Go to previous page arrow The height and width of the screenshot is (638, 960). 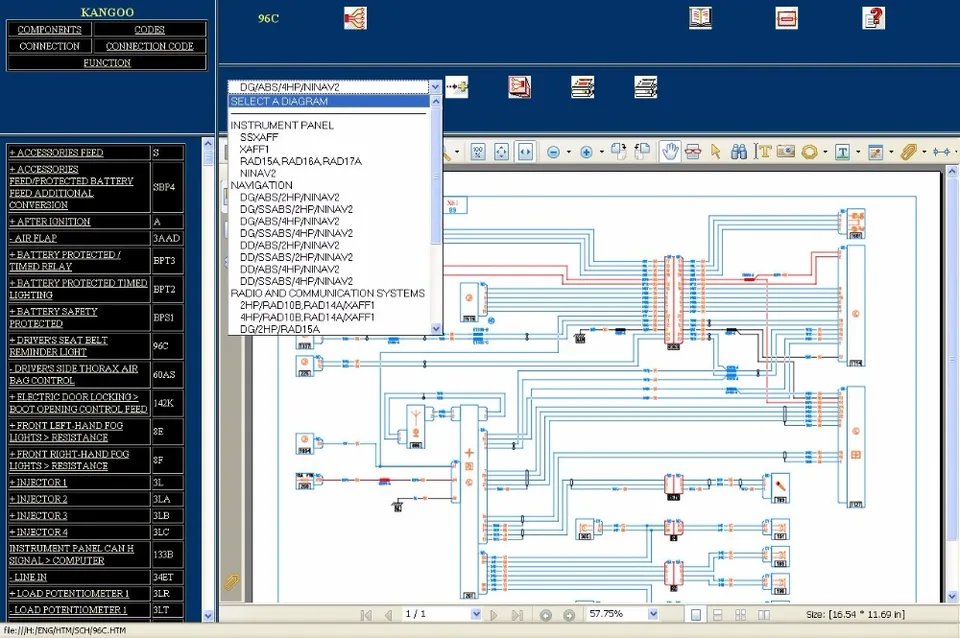pos(388,615)
